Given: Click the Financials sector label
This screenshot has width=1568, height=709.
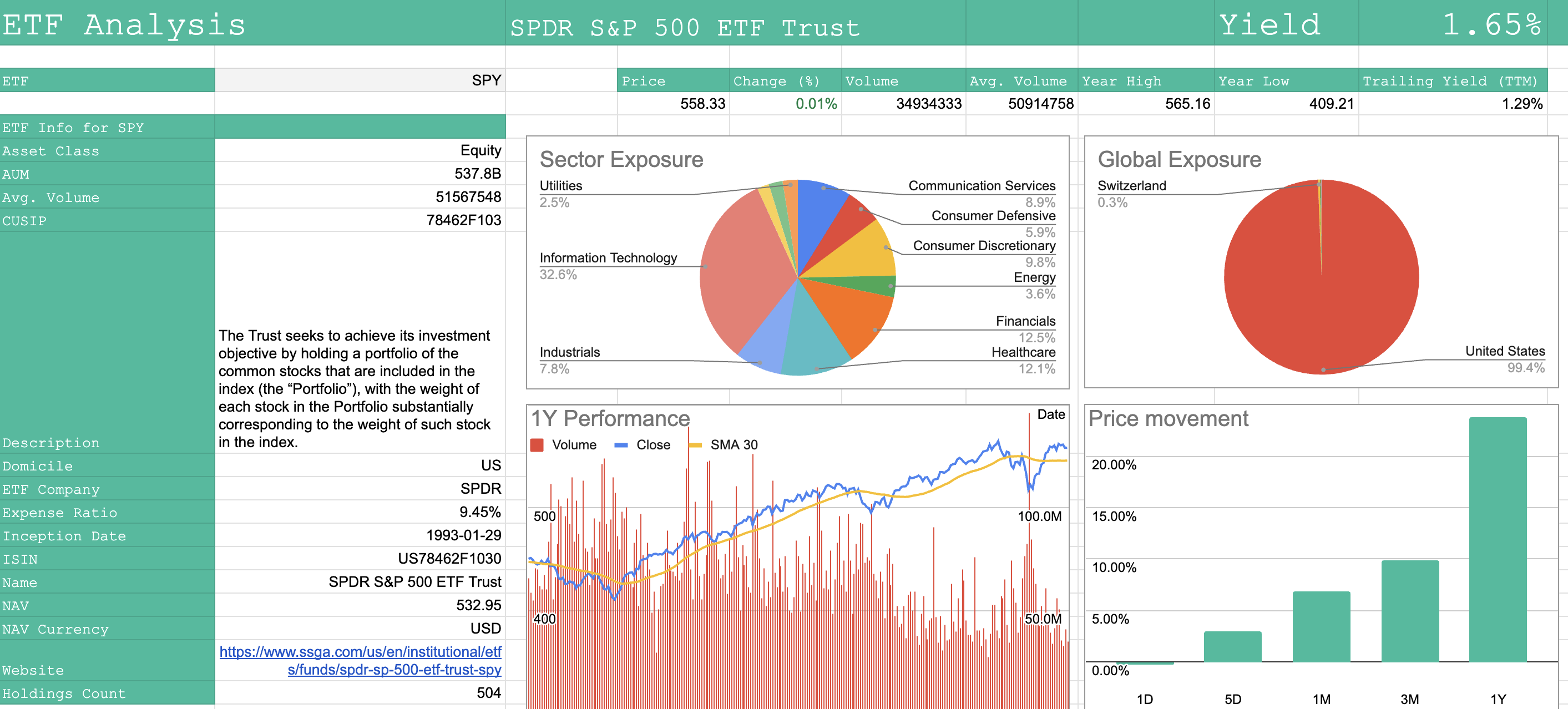Looking at the screenshot, I should (1026, 321).
